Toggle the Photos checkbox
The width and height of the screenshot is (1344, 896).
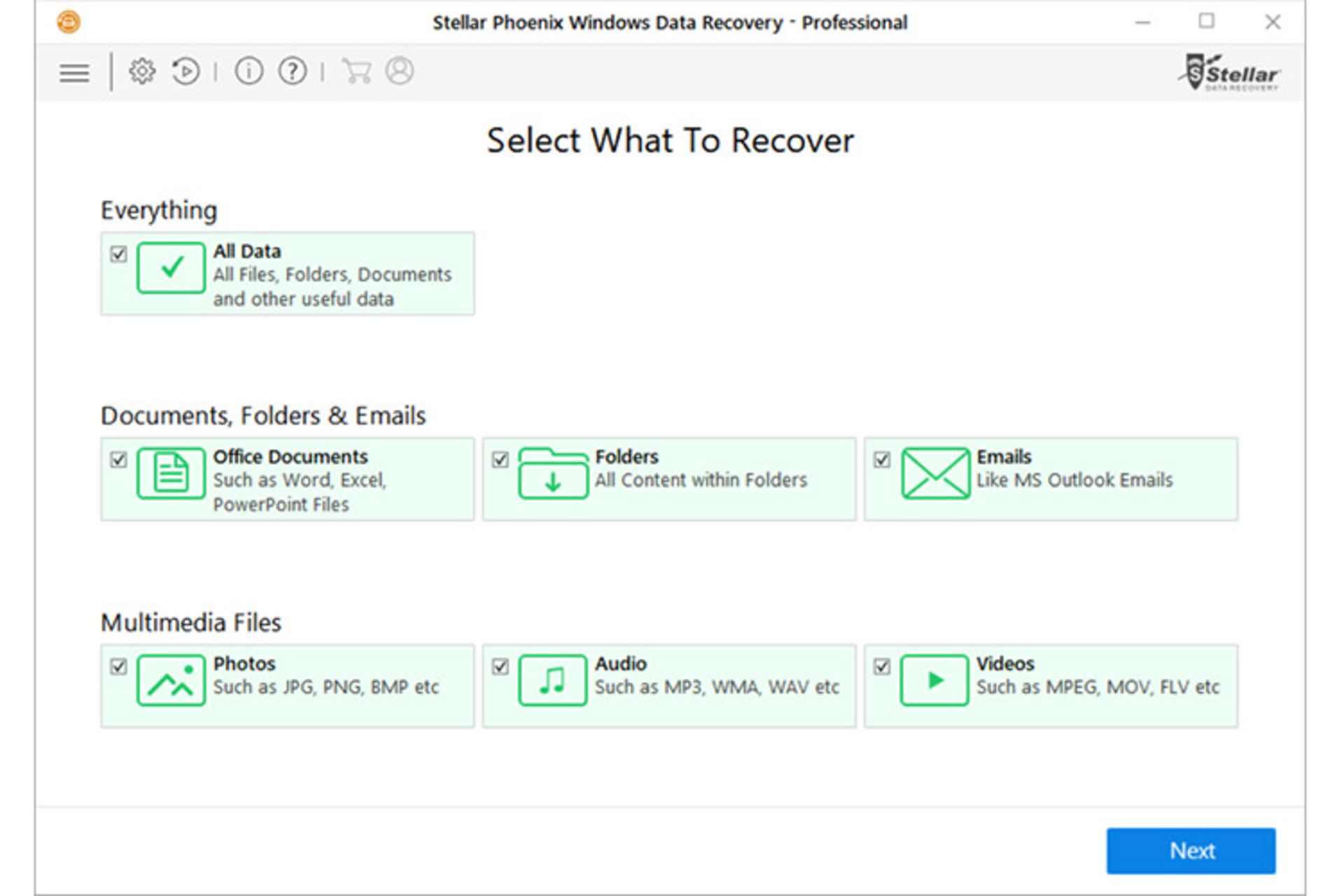[x=119, y=666]
